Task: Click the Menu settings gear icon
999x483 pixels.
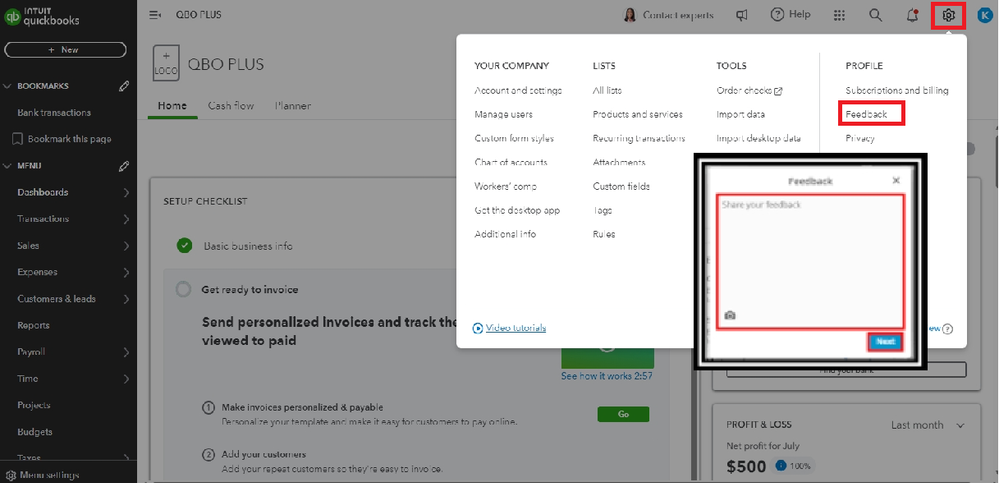Action: click(x=10, y=475)
